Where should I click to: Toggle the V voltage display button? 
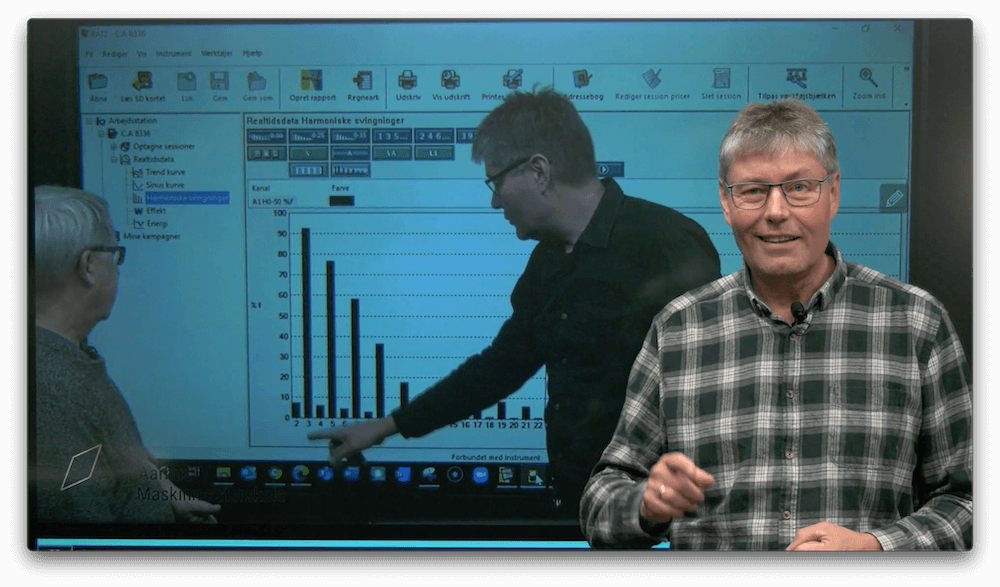pos(308,153)
